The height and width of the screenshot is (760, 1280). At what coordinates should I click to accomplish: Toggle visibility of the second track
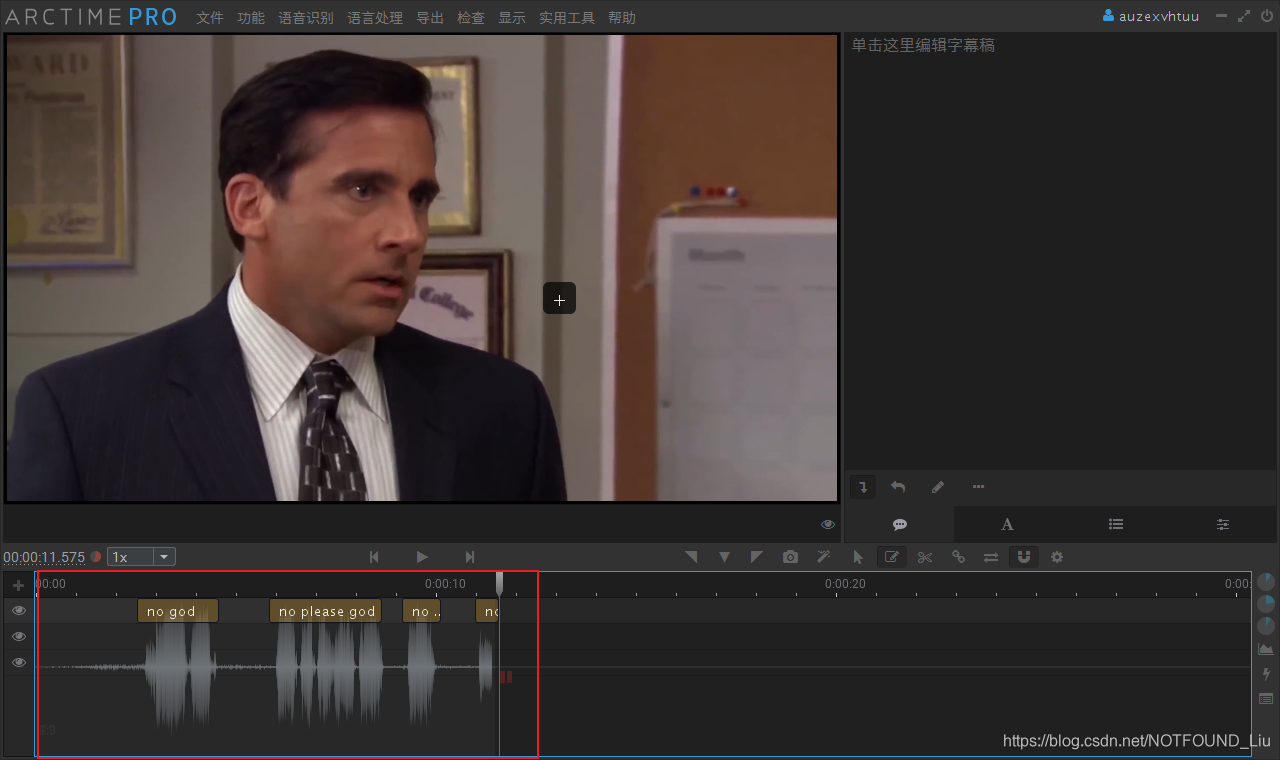click(19, 636)
